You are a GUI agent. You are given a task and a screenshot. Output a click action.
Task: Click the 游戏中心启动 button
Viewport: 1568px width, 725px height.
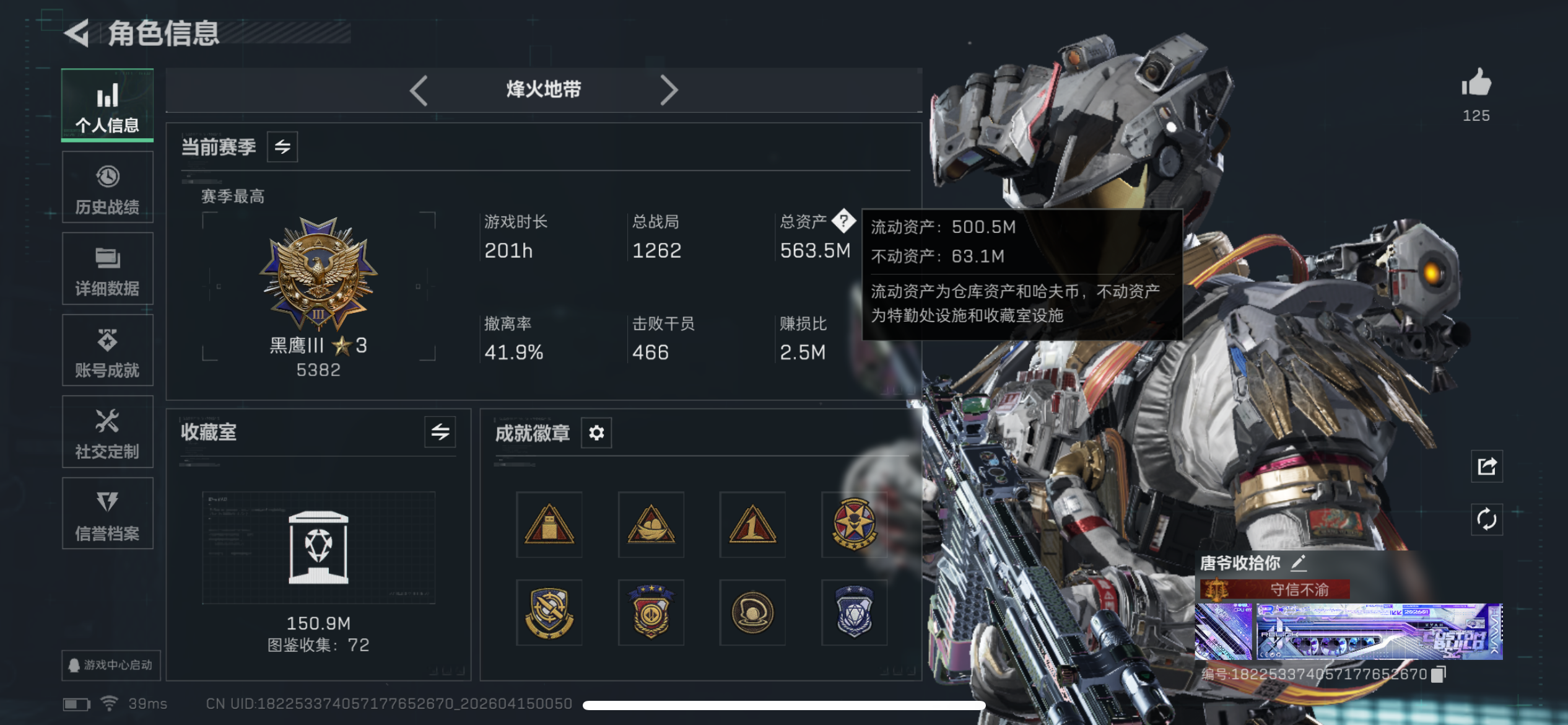111,665
